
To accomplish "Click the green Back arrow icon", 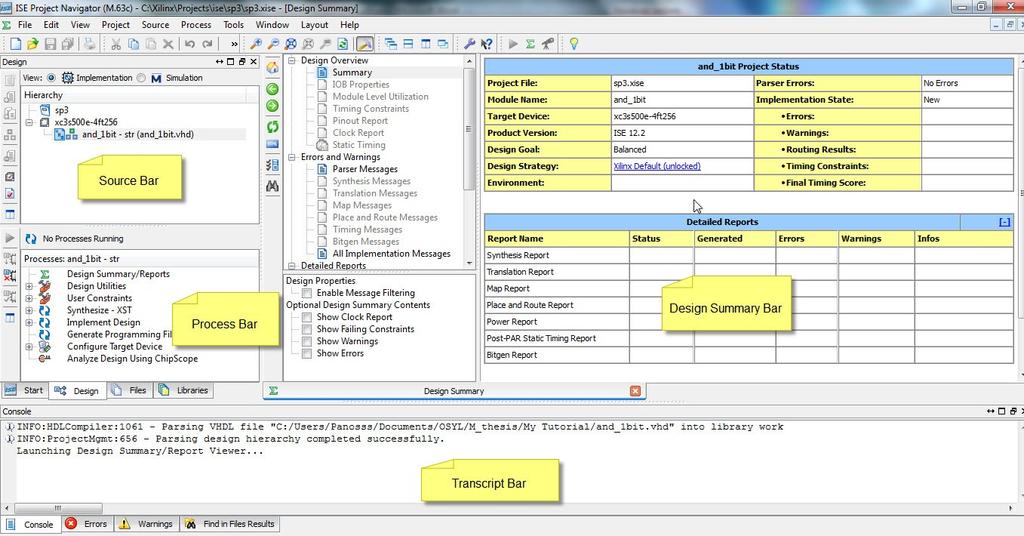I will tap(272, 89).
